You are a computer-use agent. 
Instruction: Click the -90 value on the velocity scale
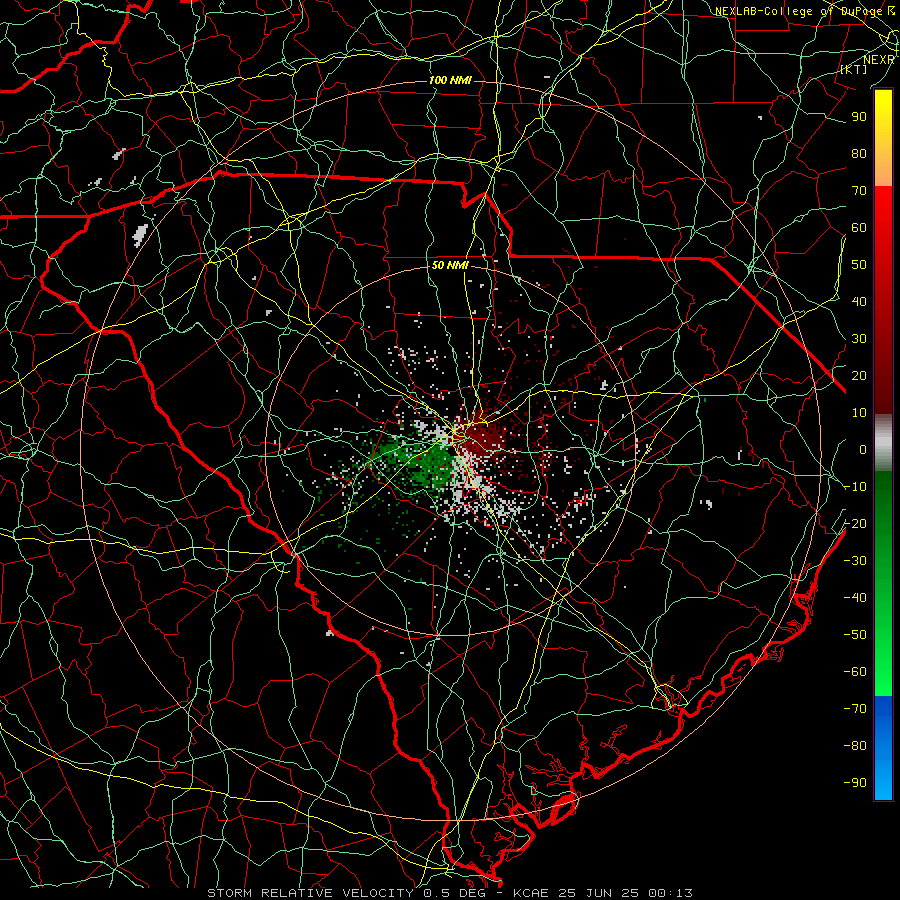(x=855, y=783)
